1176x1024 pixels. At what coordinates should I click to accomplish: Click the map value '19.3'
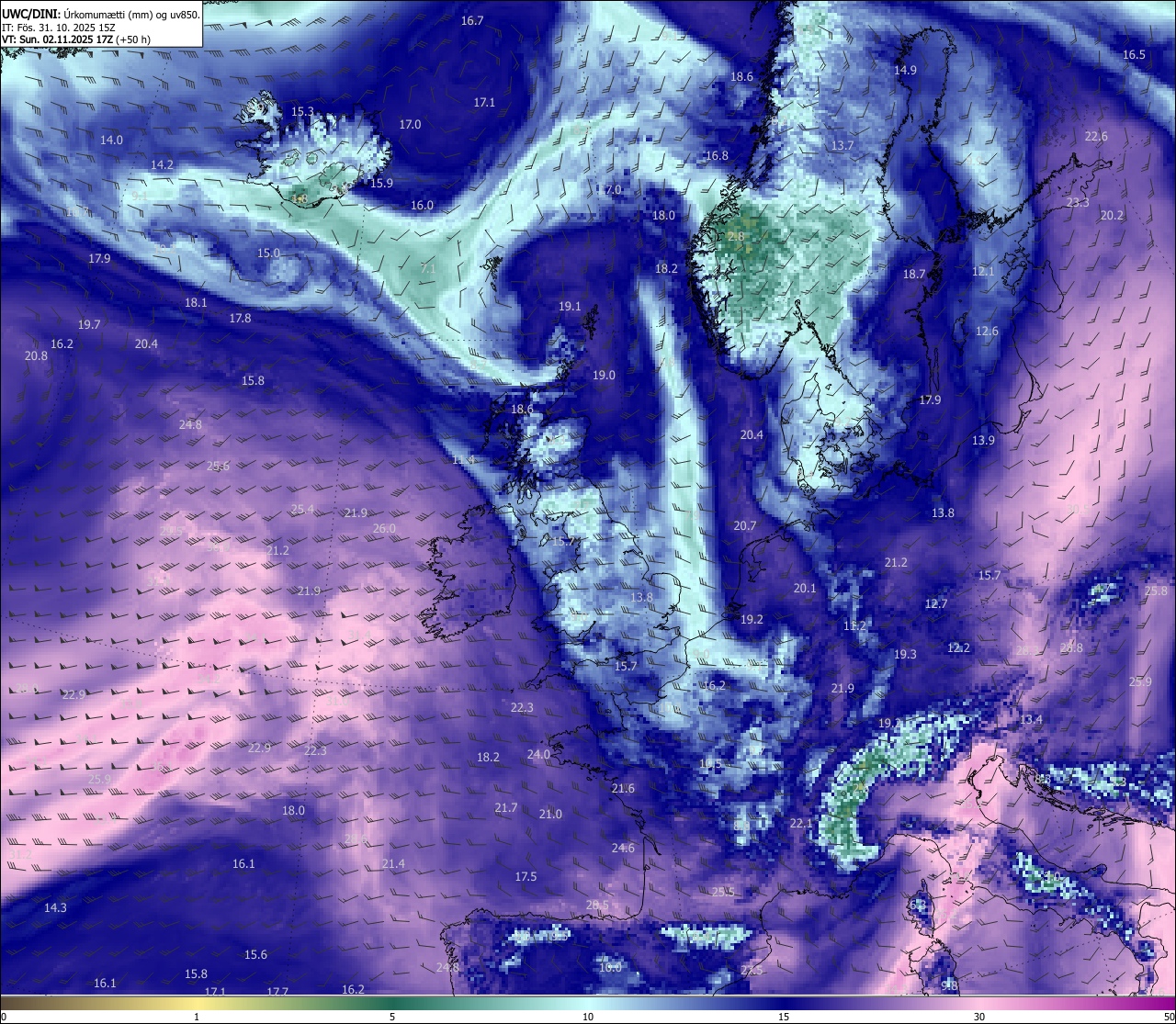click(x=905, y=654)
